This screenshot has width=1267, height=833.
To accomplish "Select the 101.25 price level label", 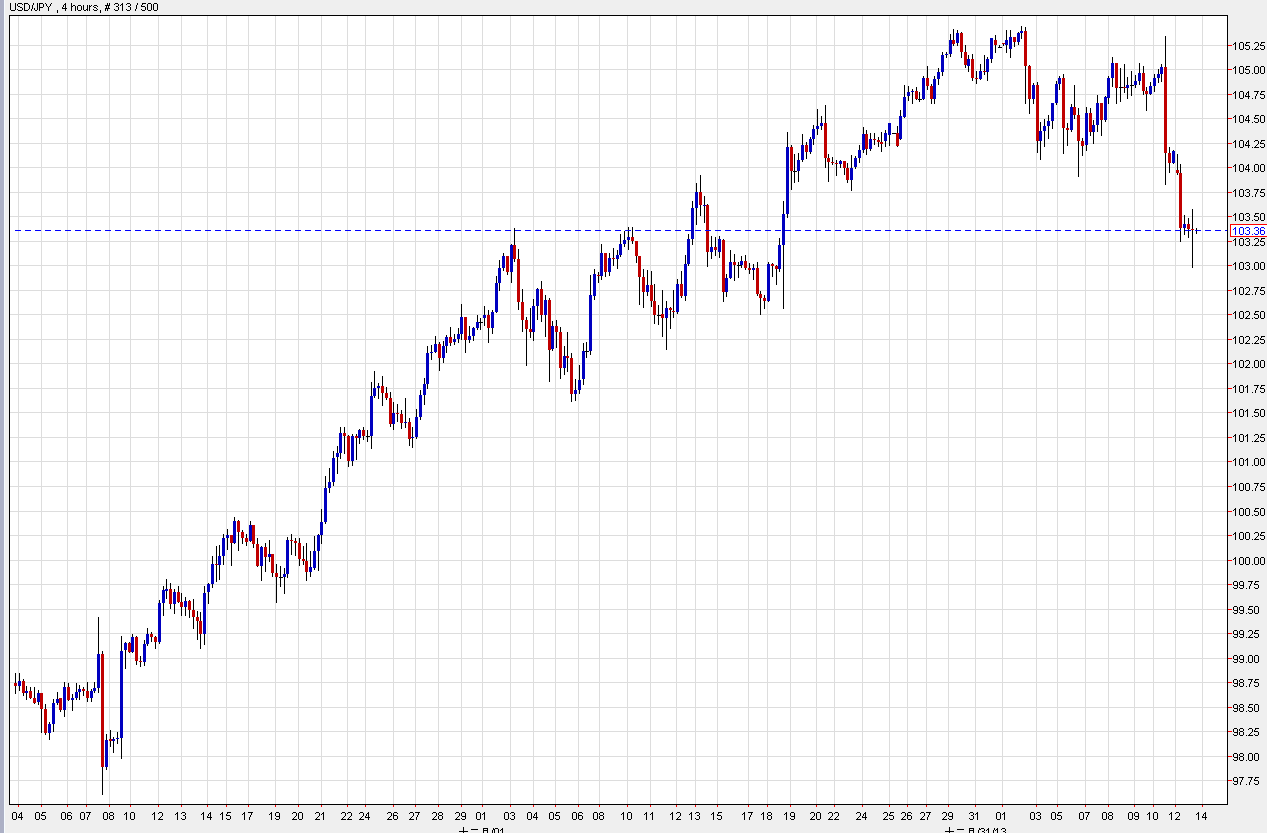I will pos(1248,438).
